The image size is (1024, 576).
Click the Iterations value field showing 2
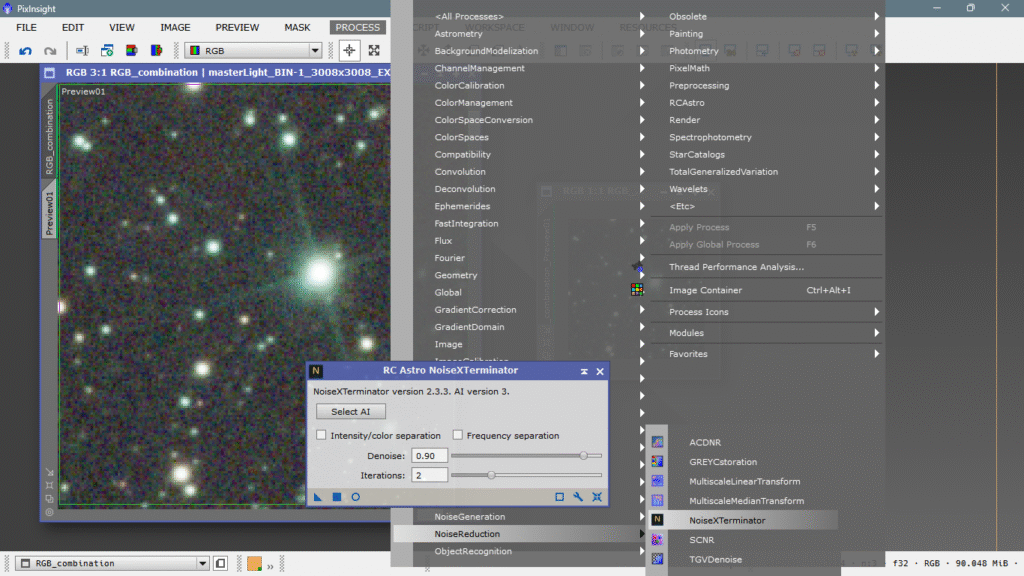[429, 475]
